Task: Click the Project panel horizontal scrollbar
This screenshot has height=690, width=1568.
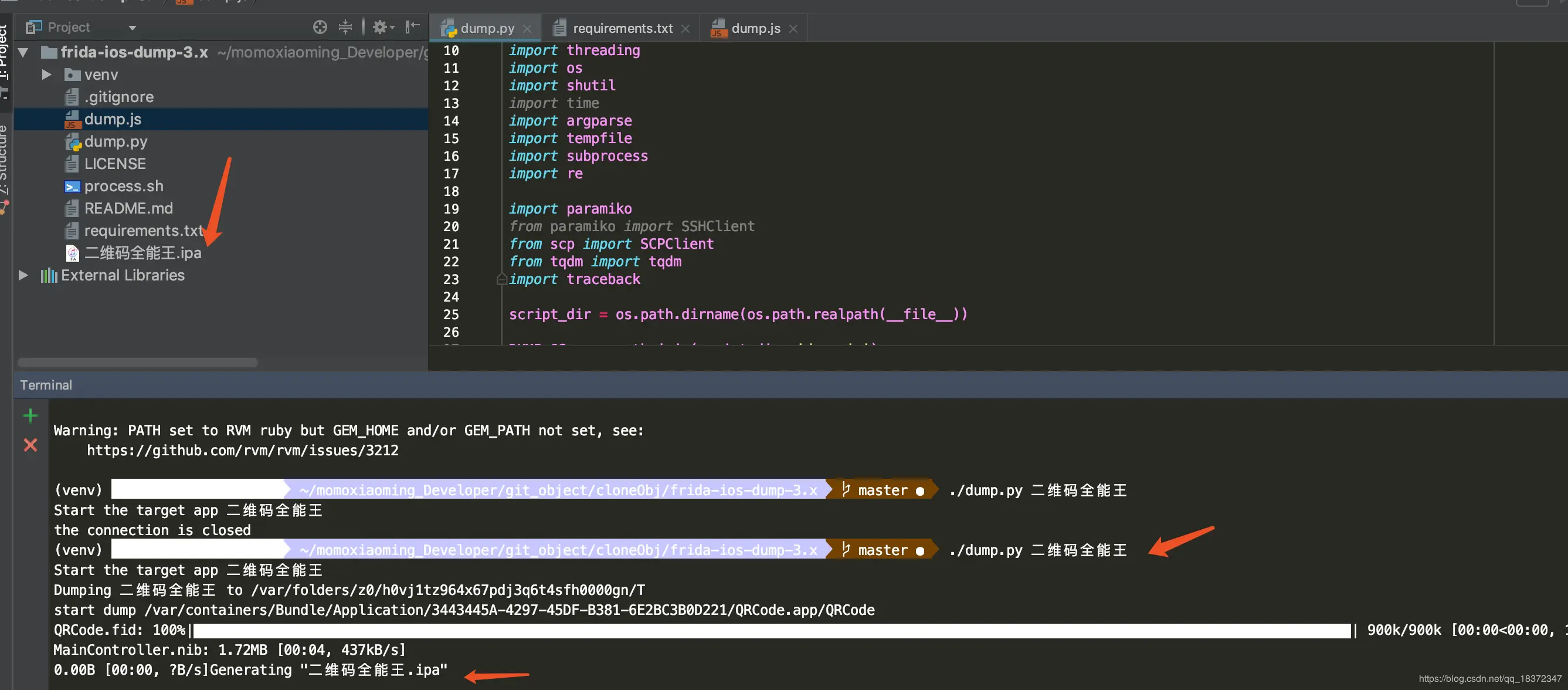Action: click(138, 363)
